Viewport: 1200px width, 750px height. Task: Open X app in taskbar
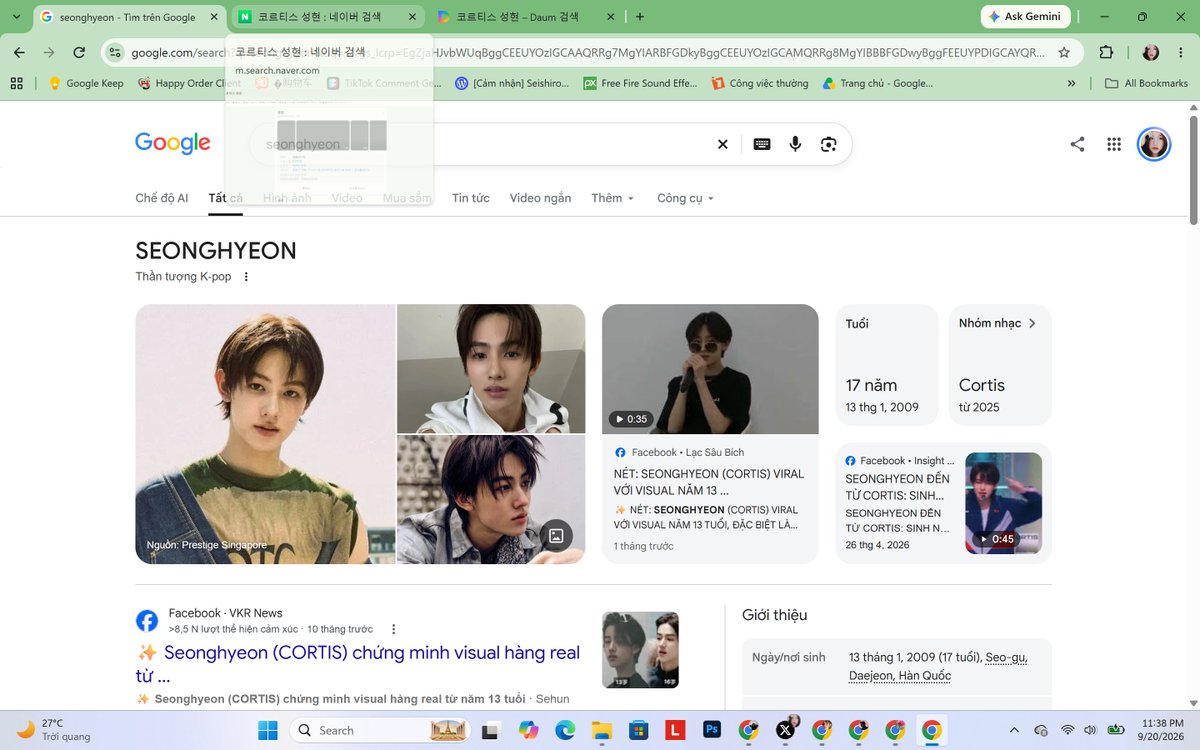[785, 730]
